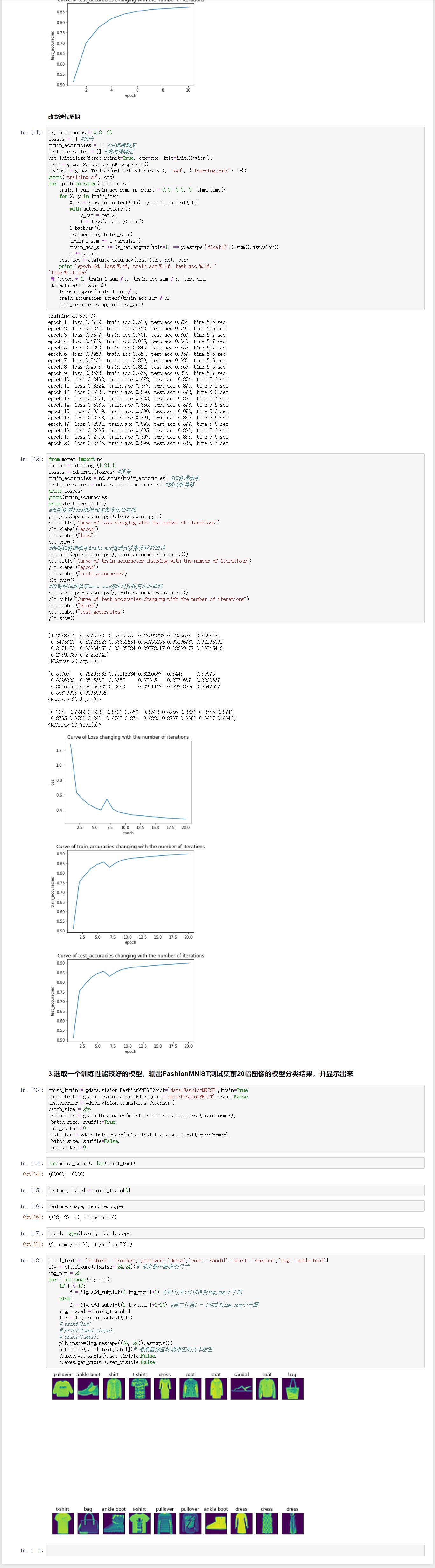The width and height of the screenshot is (435, 1568).
Task: Click the heading 改变迭代周期
Action: tap(64, 117)
